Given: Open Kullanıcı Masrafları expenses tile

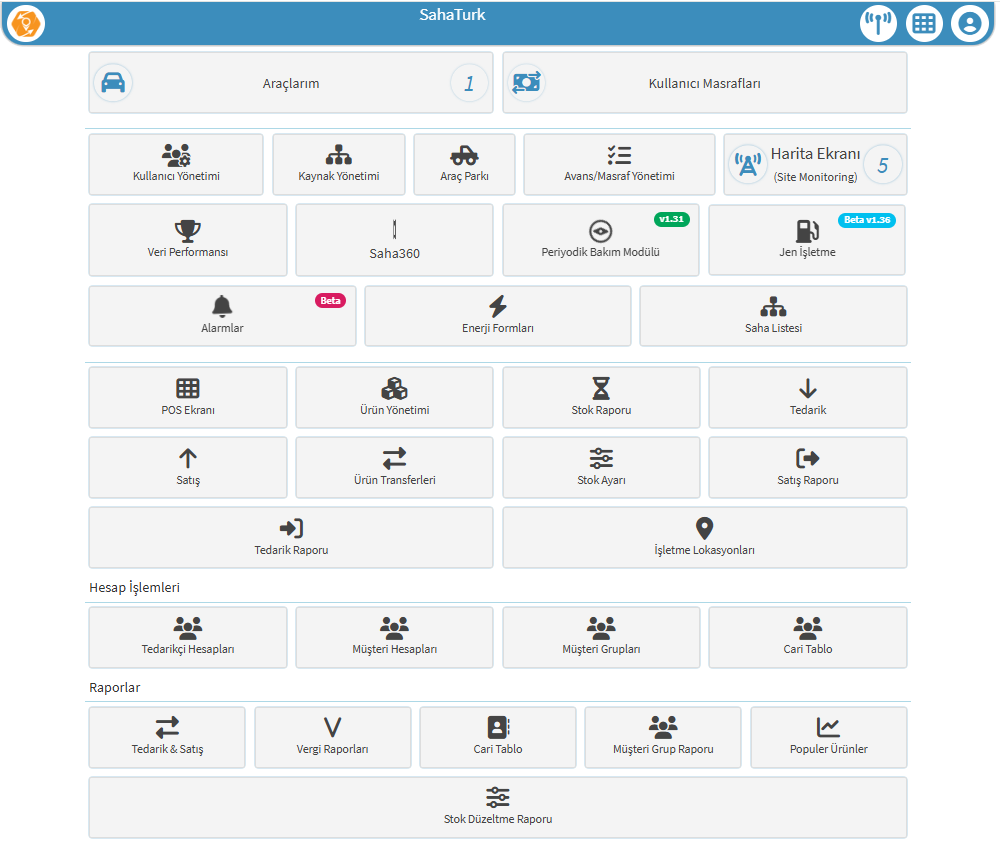Looking at the screenshot, I should tap(704, 83).
